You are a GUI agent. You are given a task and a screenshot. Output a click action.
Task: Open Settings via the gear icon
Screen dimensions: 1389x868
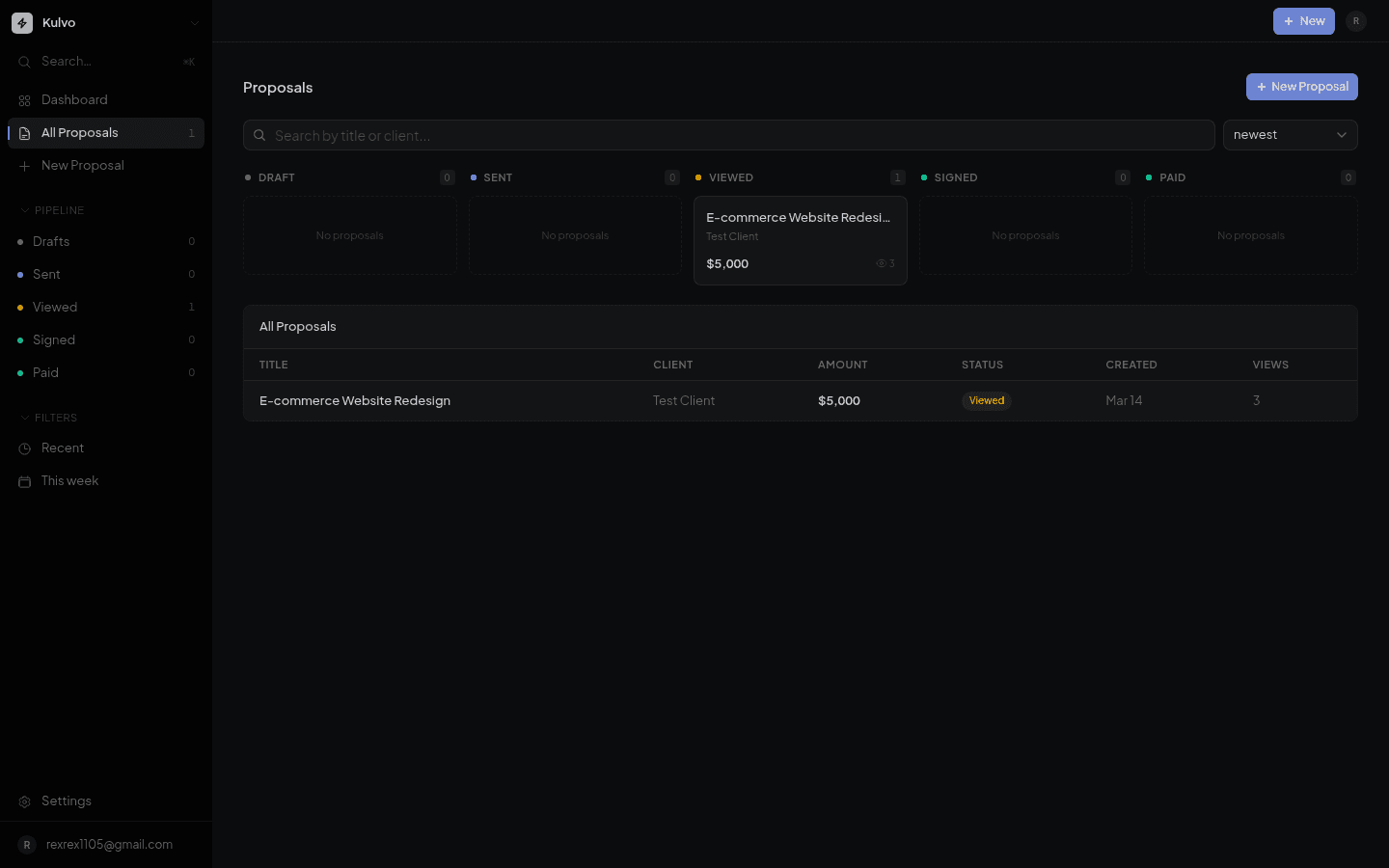[24, 800]
